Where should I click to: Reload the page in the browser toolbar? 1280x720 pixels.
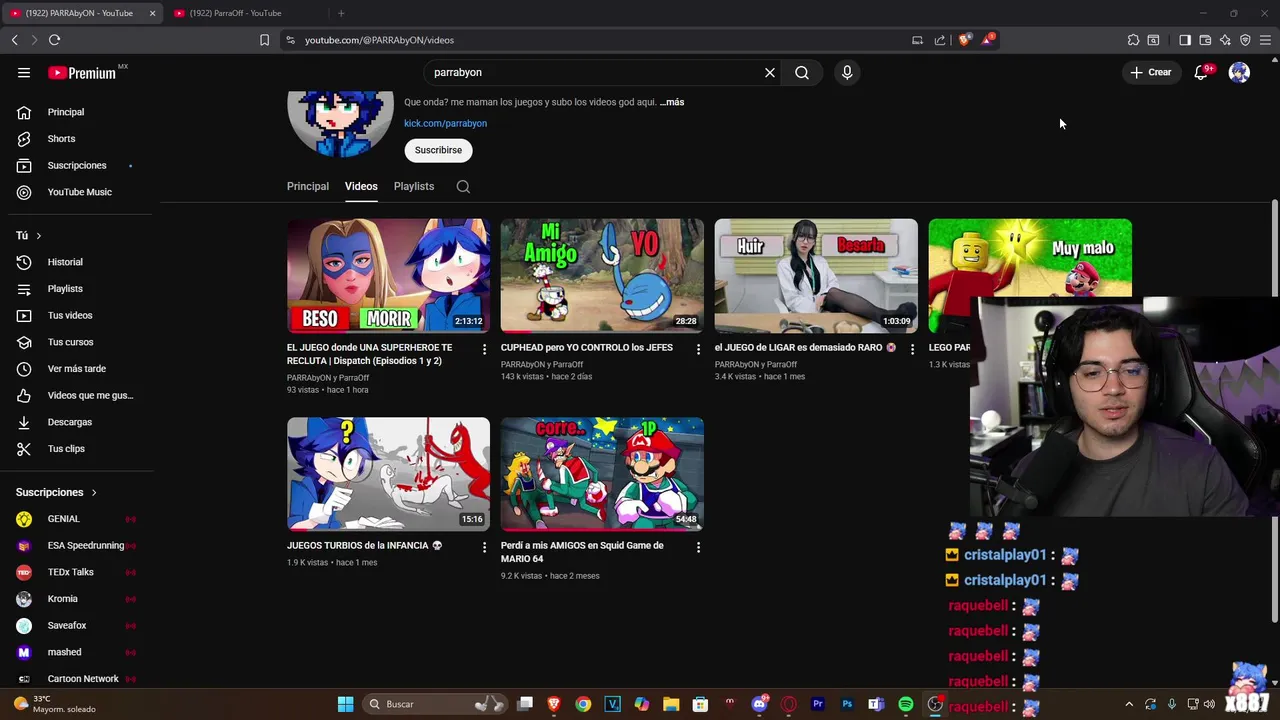[x=54, y=40]
